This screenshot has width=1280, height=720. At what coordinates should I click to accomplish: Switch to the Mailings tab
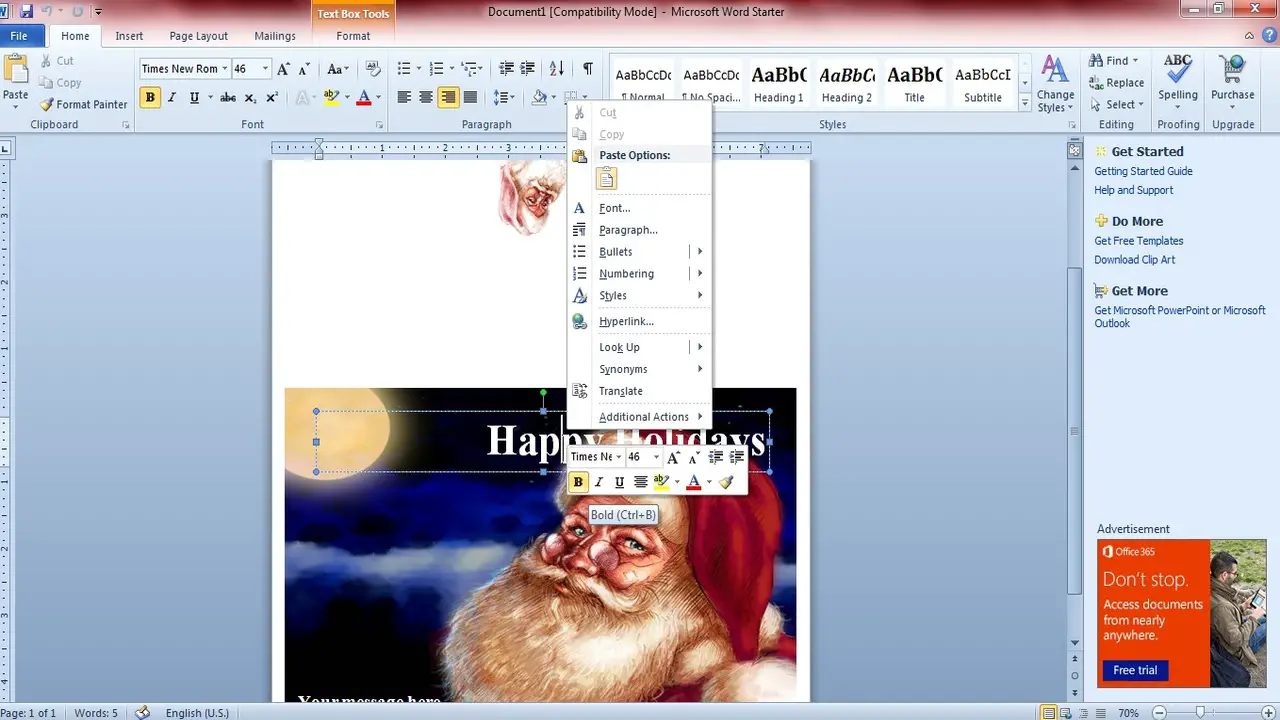(x=275, y=36)
